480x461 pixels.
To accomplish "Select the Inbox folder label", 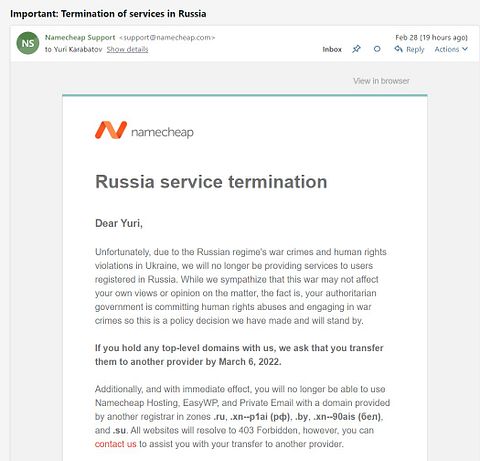I will [x=332, y=49].
